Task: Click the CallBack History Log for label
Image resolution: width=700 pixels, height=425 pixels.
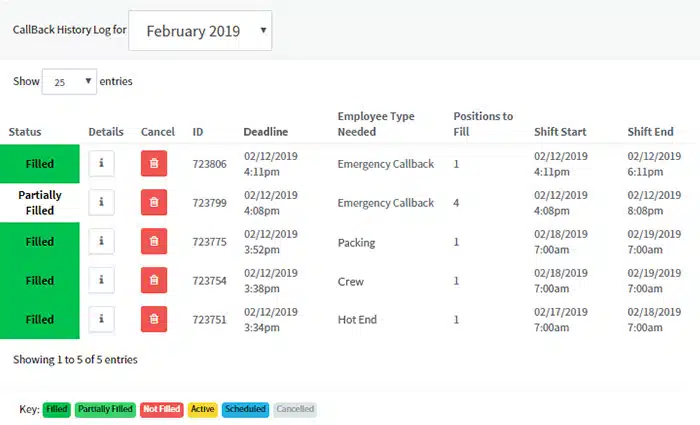Action: 69,29
